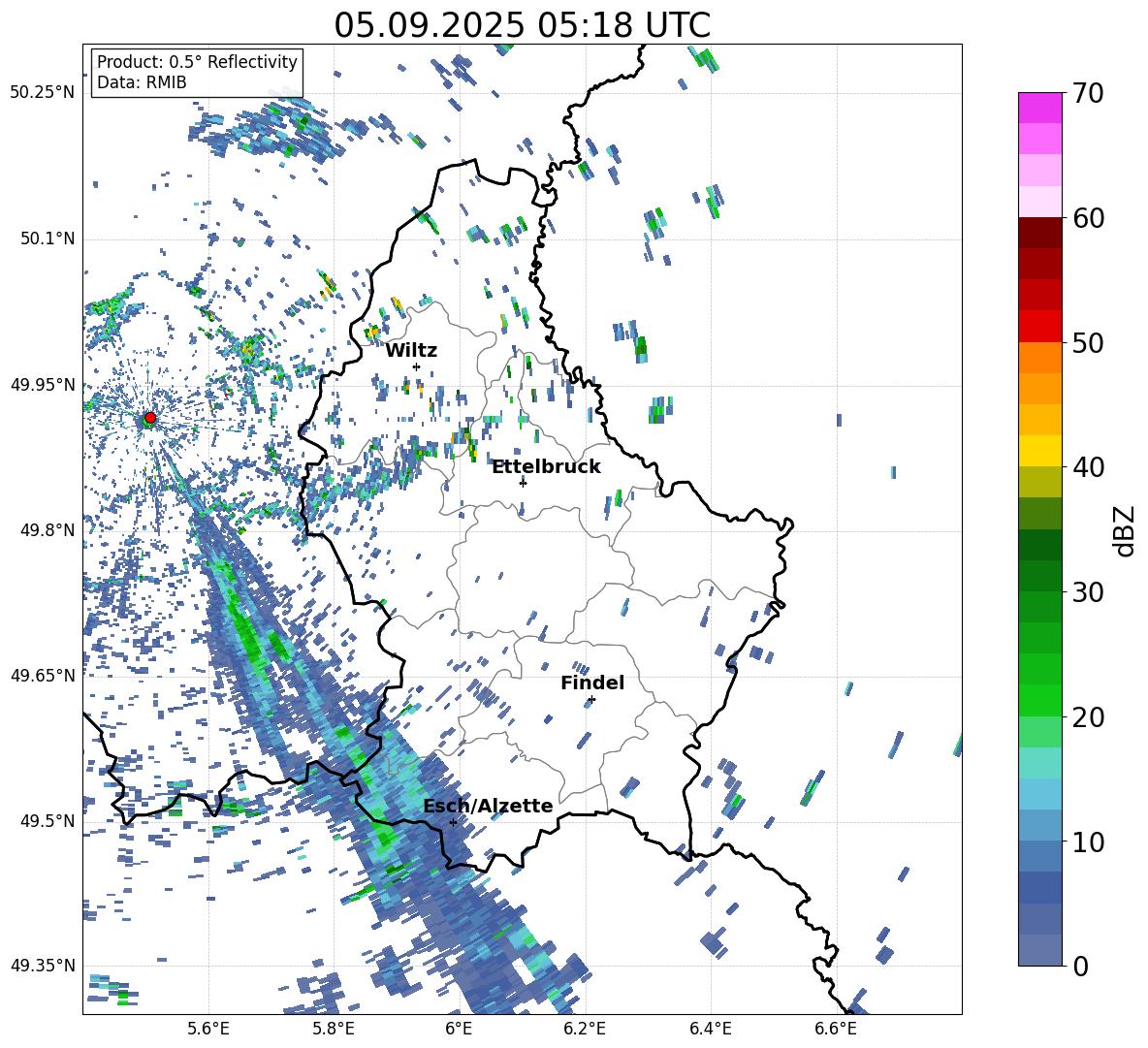Click the dBZ colorbar axis label

tap(1124, 530)
